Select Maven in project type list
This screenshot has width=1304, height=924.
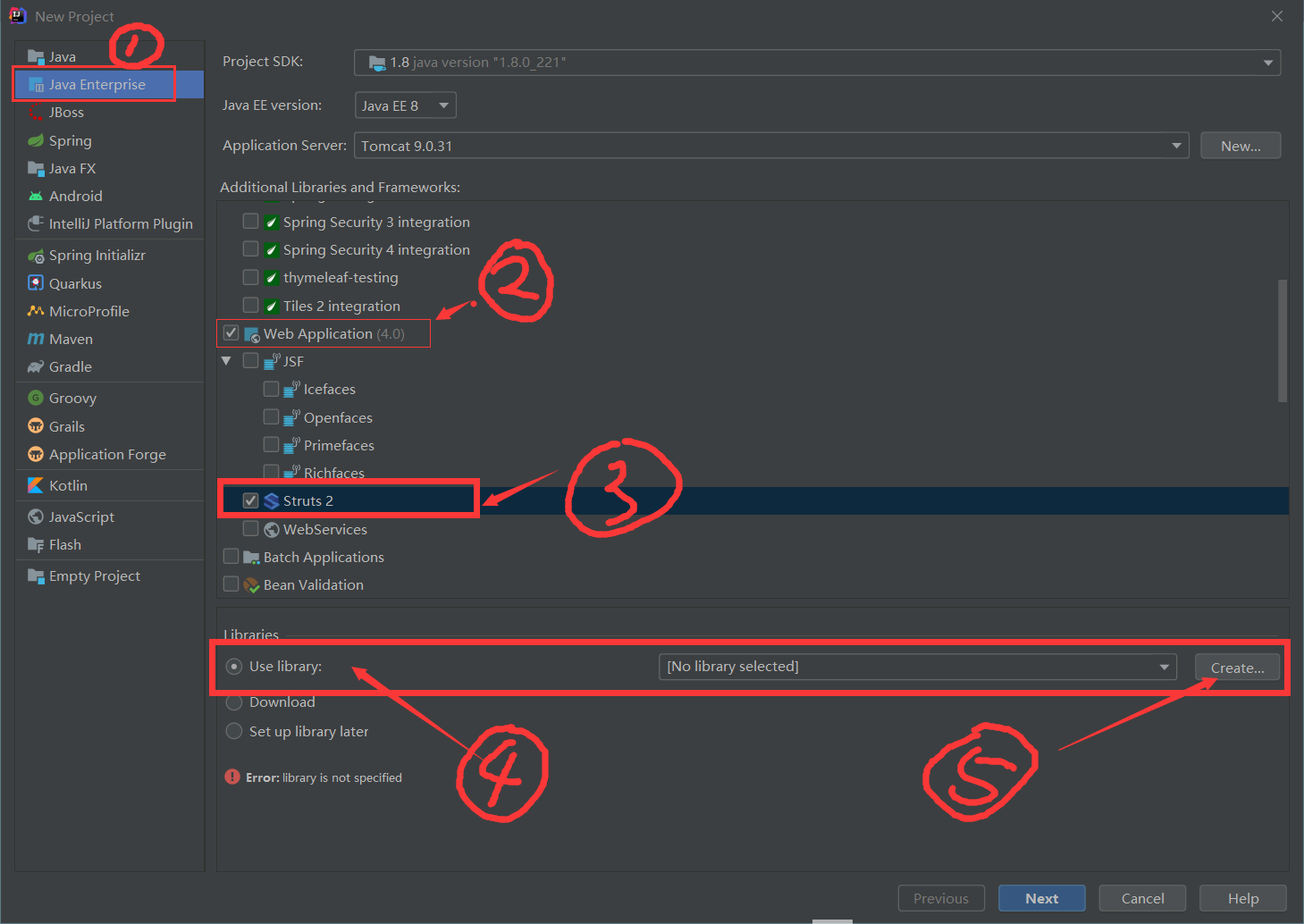coord(109,339)
